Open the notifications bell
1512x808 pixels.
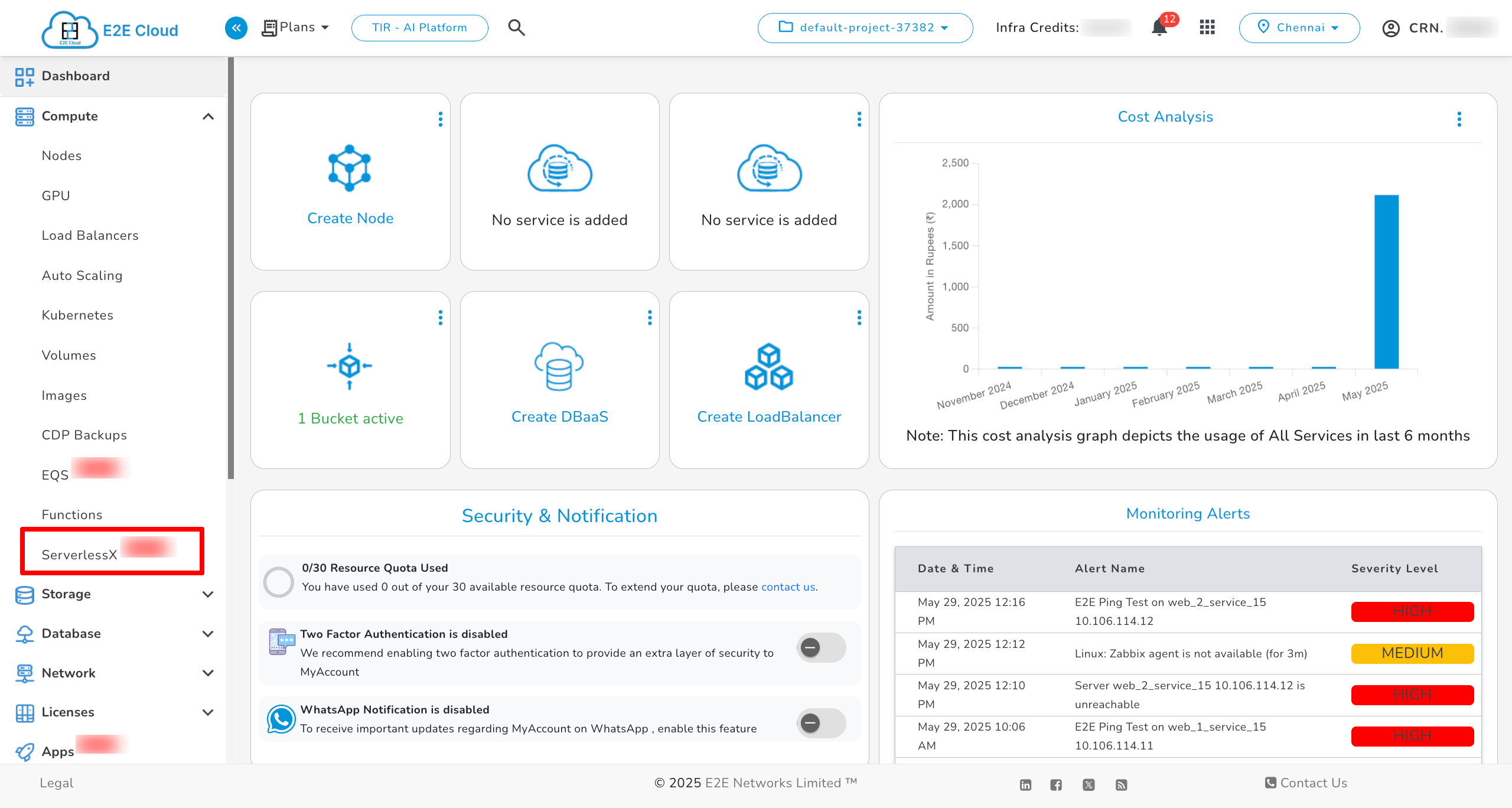click(1159, 28)
